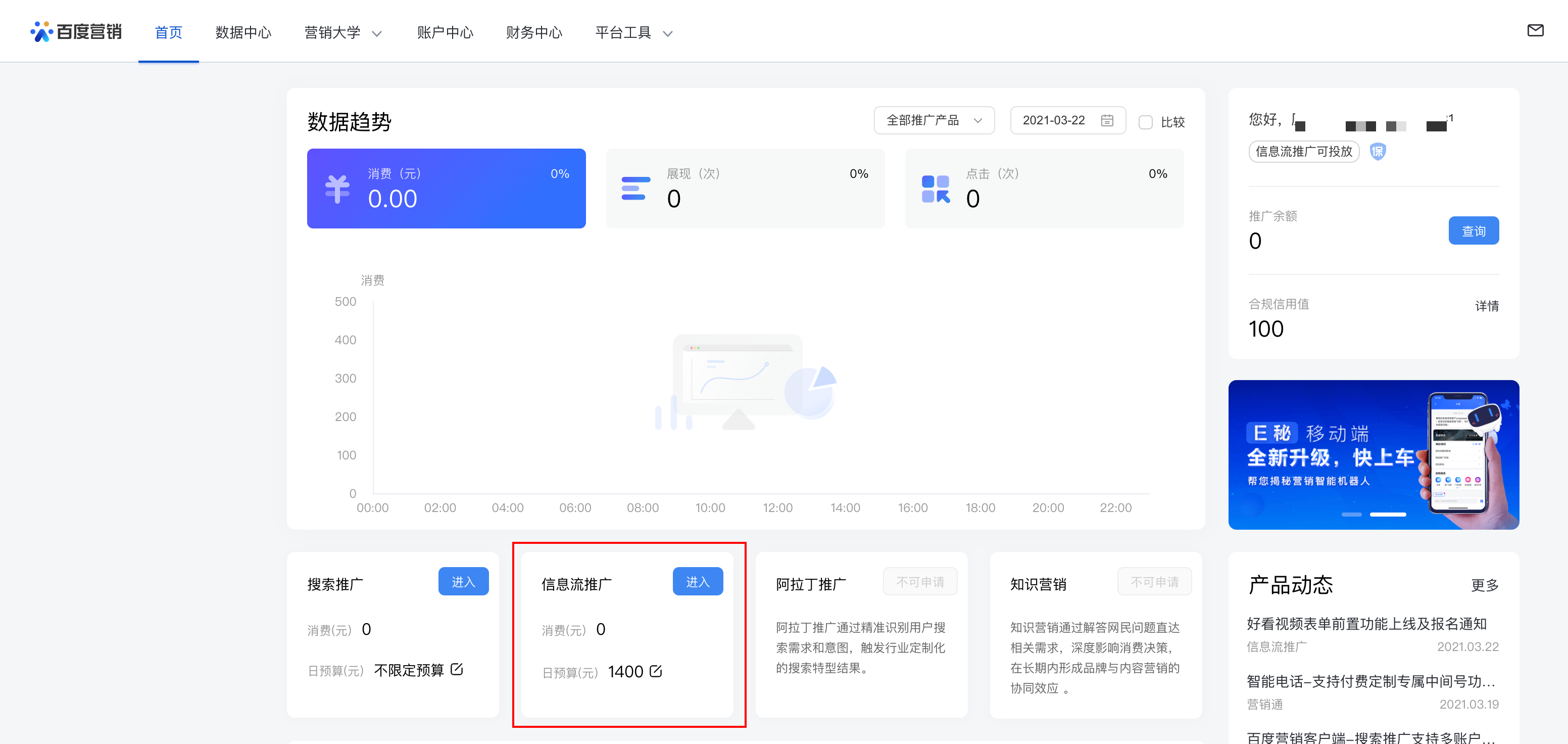Select the 展现 (次) metric card

pyautogui.click(x=745, y=189)
